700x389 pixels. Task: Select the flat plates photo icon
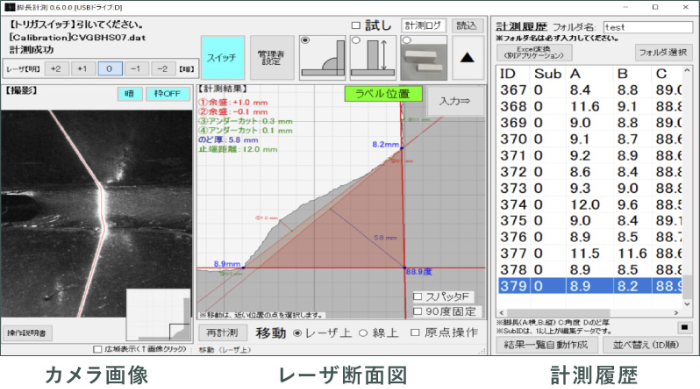click(424, 58)
